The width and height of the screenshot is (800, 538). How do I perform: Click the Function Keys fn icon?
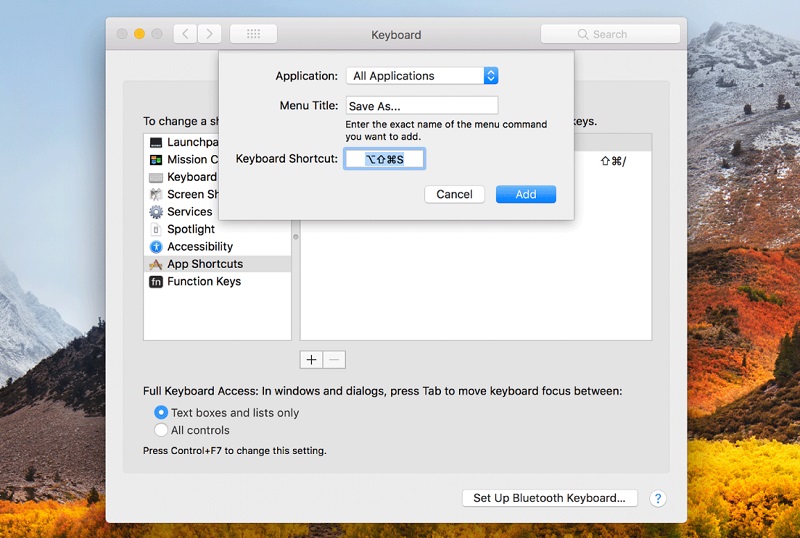[x=156, y=282]
